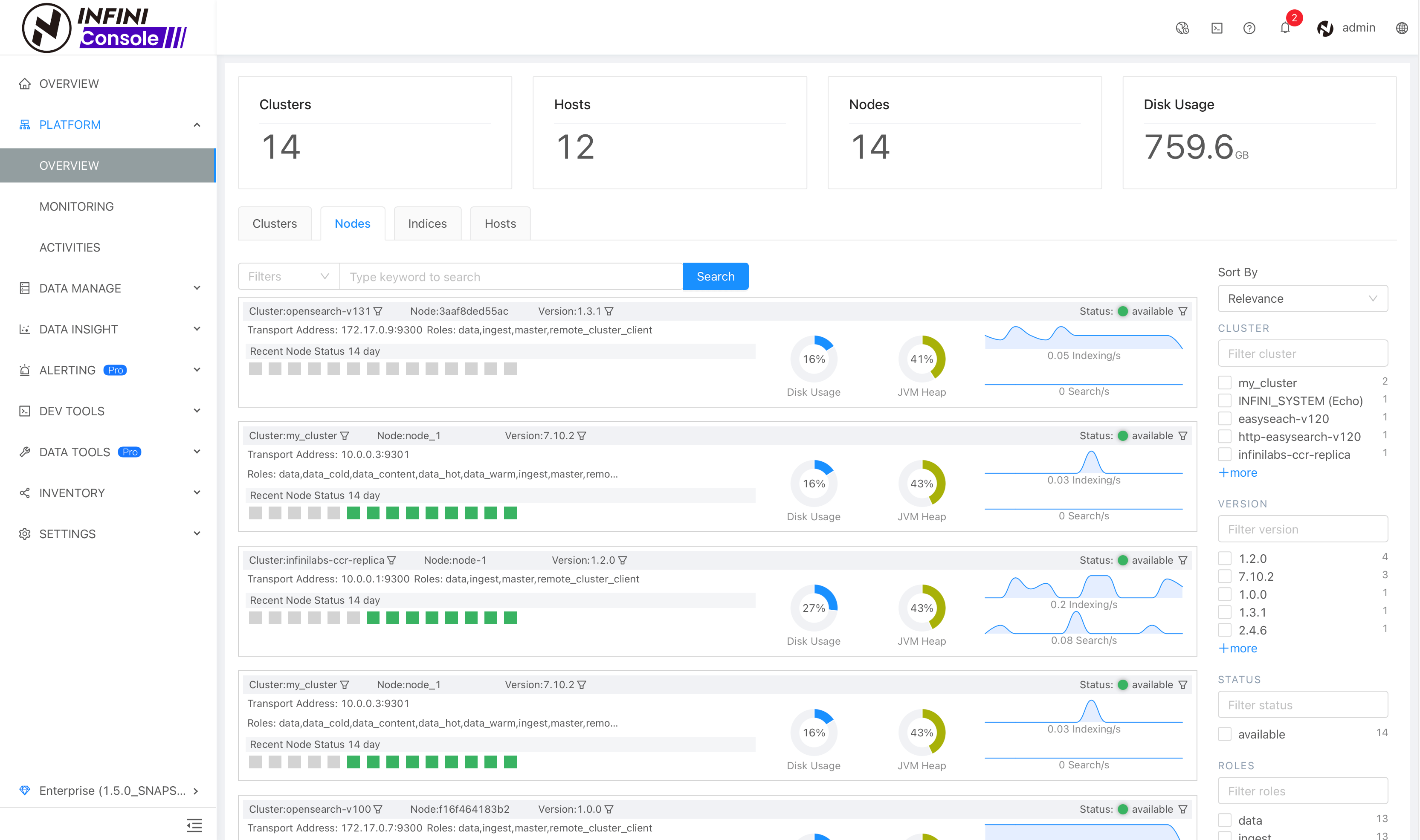
Task: Click filter icon beside Version:1.3.1
Action: (x=609, y=311)
